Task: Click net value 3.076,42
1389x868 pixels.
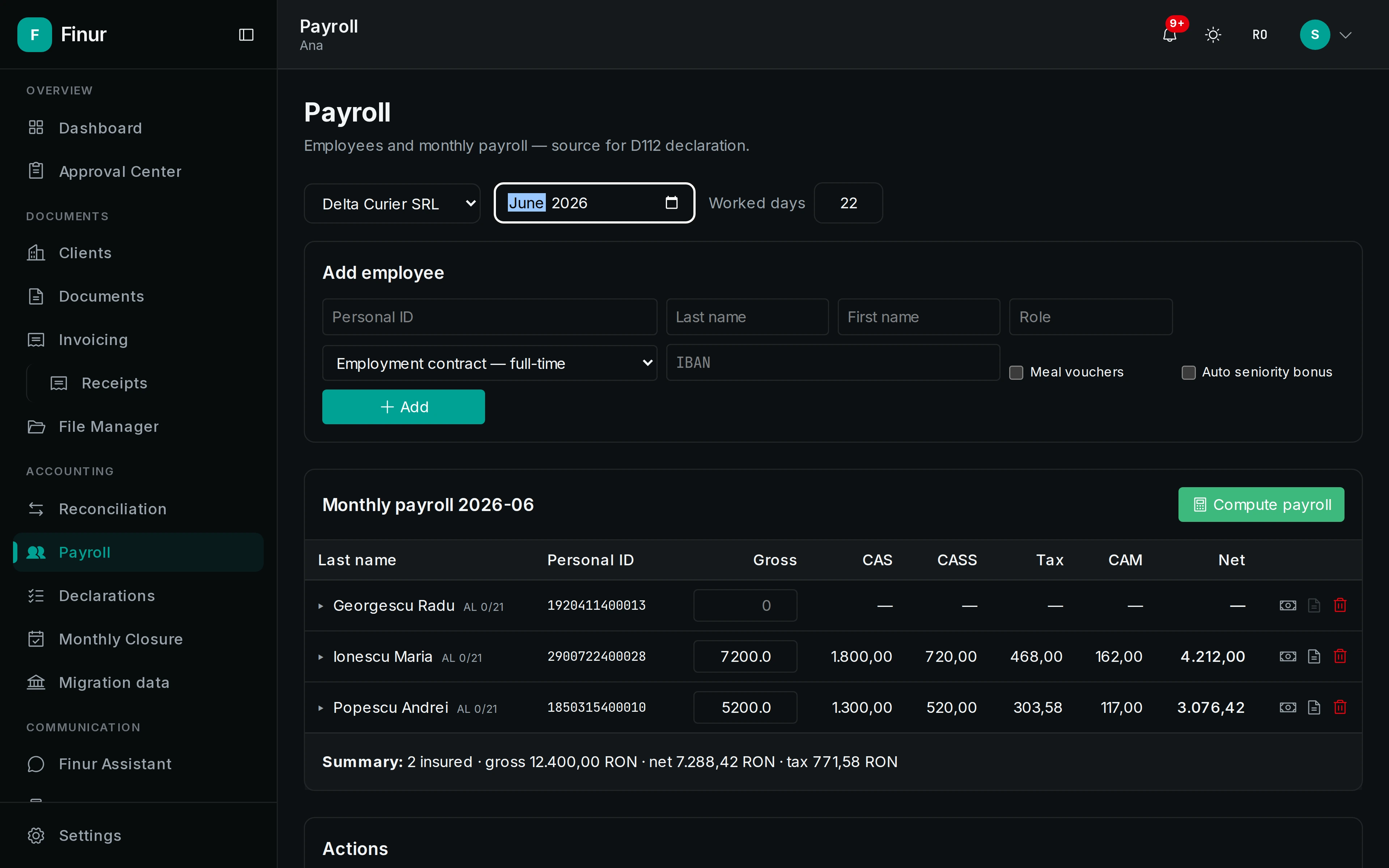Action: [1211, 708]
